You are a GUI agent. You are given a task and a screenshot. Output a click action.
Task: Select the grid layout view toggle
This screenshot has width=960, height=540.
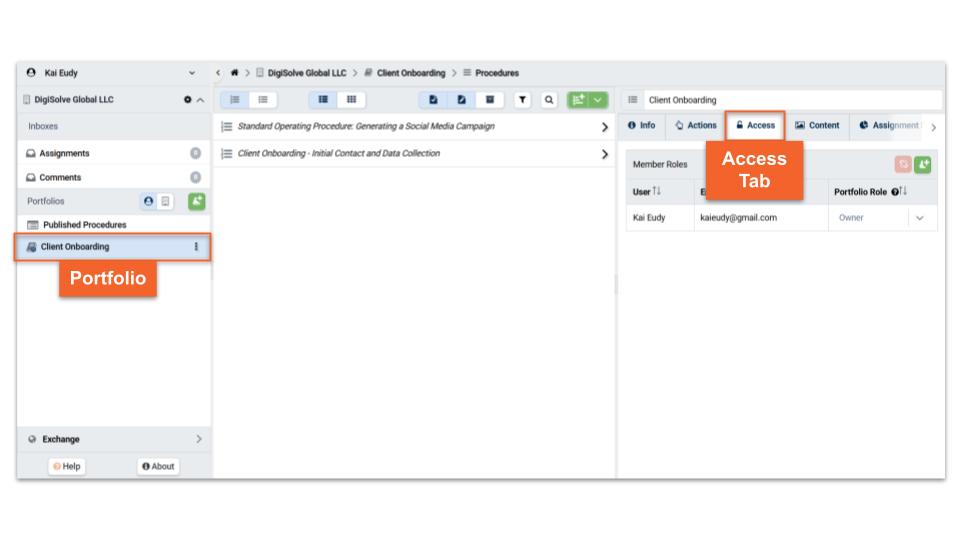click(x=351, y=100)
